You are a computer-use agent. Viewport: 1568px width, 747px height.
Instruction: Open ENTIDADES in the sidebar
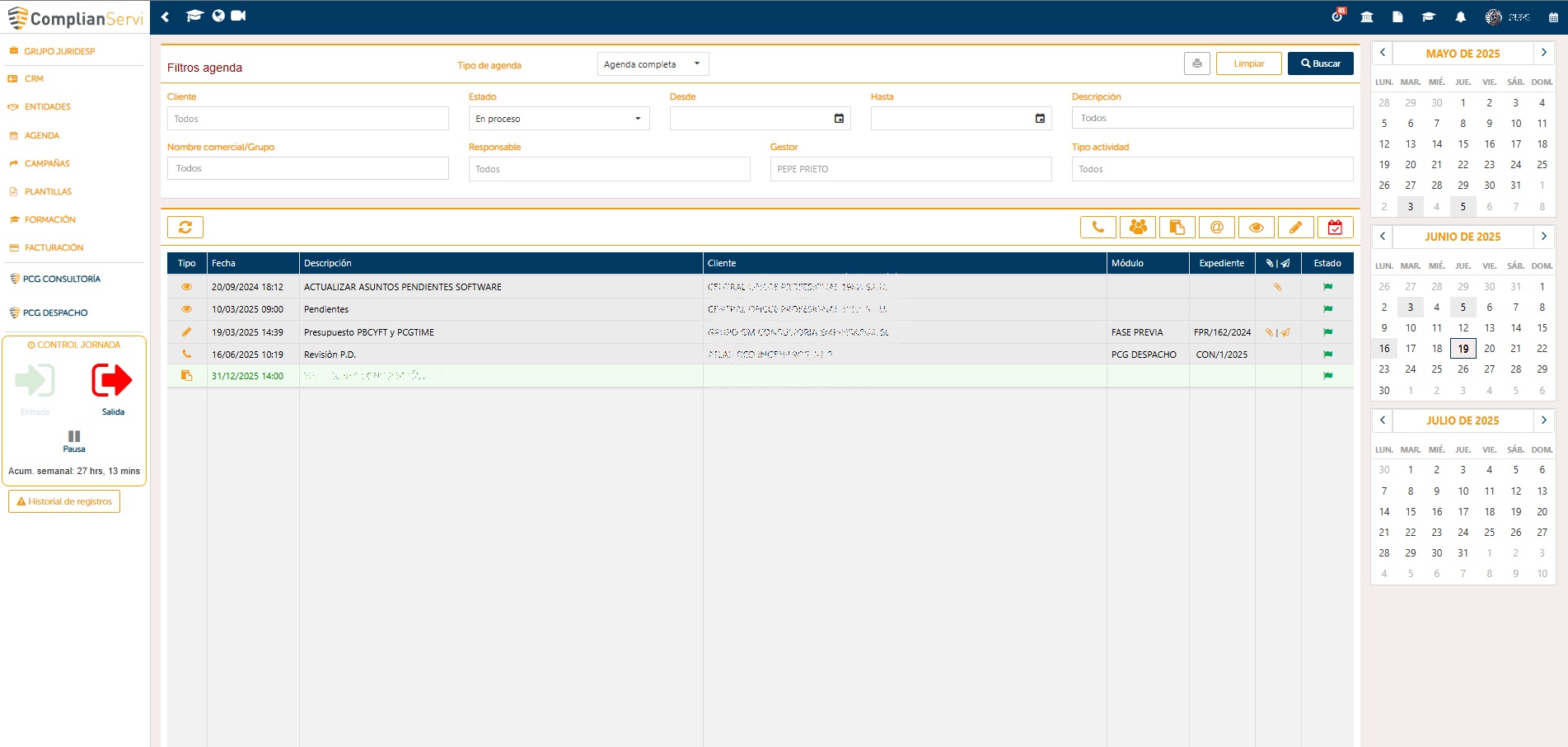(47, 107)
